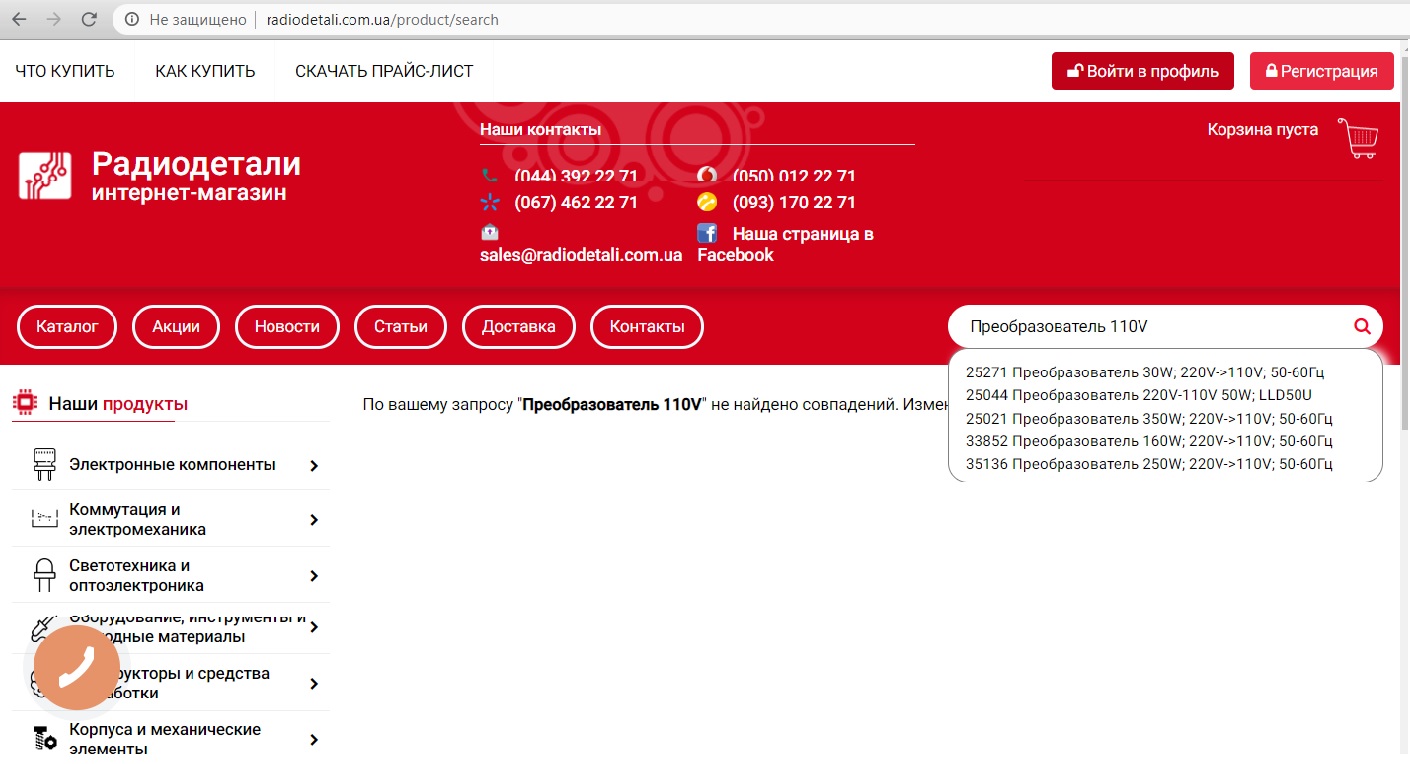Click the site info icon in address bar

pyautogui.click(x=132, y=20)
